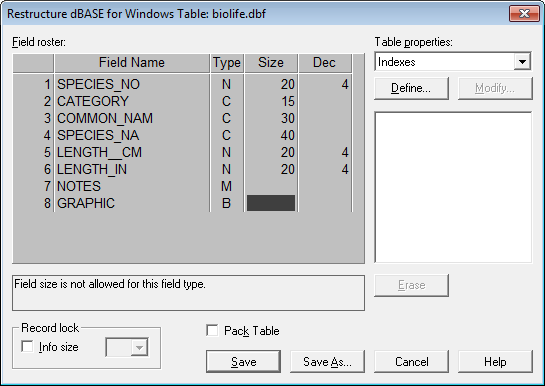The height and width of the screenshot is (386, 545).
Task: Select the SPECIES_NO field name
Action: pos(98,84)
